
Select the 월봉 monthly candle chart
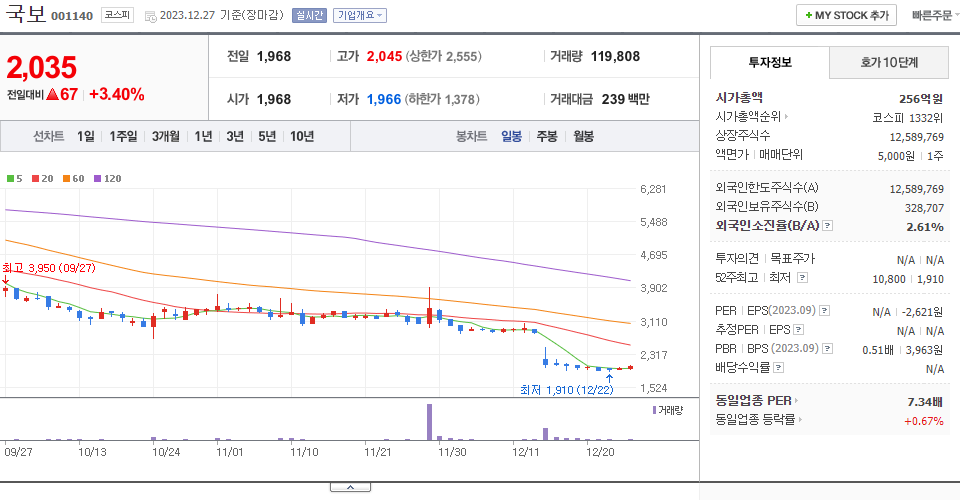(x=583, y=136)
